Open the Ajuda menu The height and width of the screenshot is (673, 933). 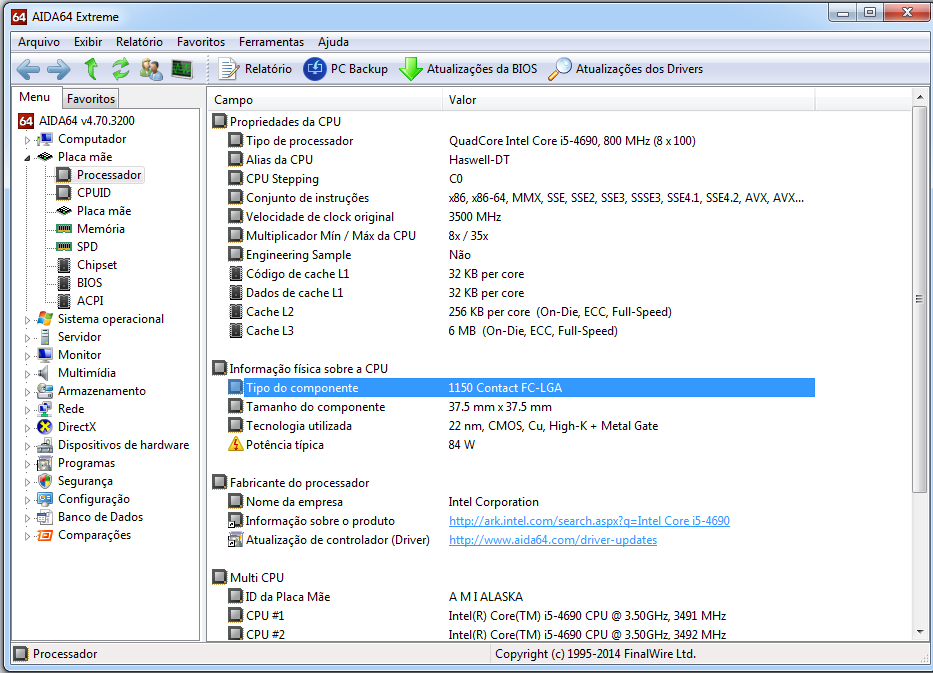coord(333,42)
